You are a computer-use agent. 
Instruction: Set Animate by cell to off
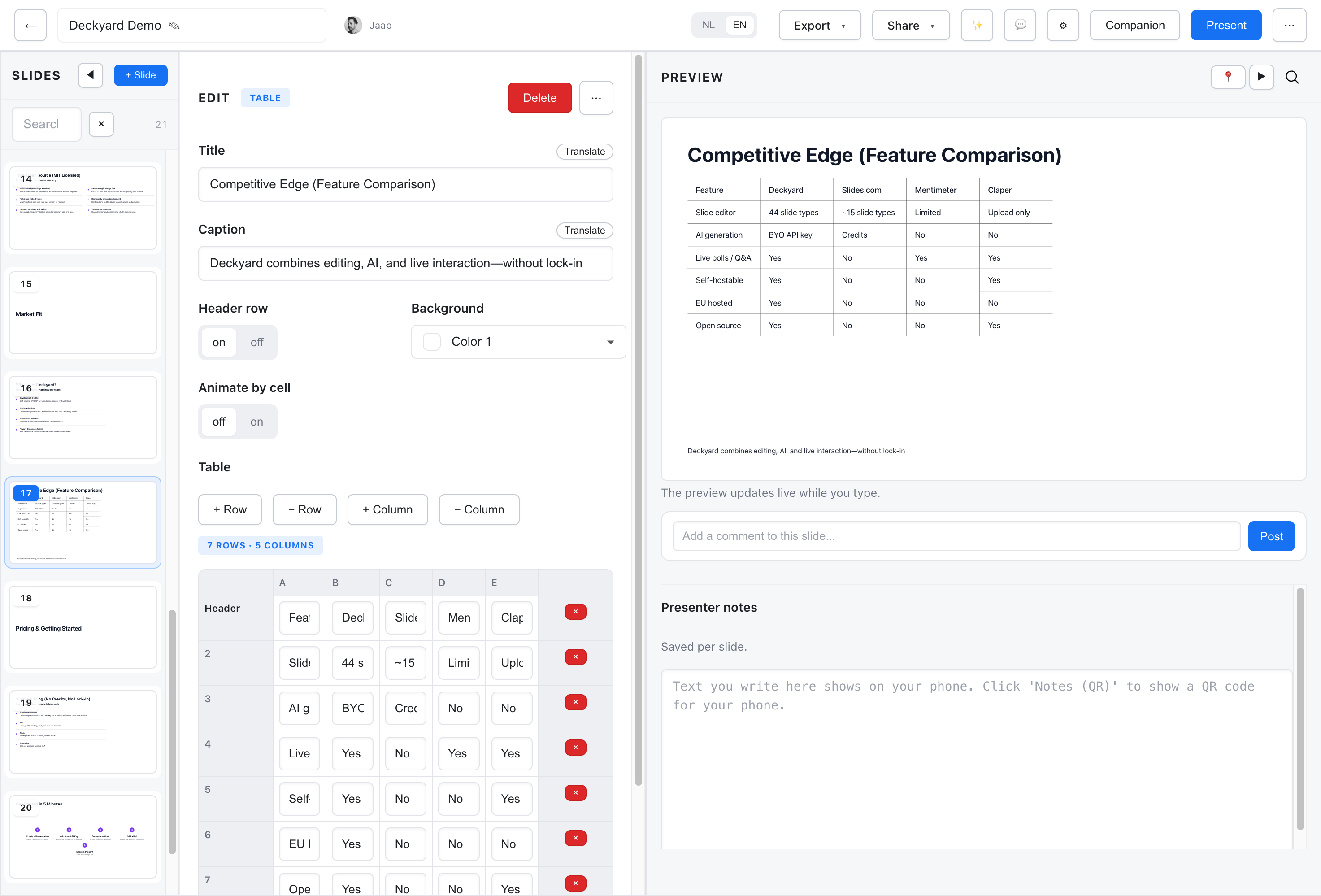pyautogui.click(x=219, y=422)
